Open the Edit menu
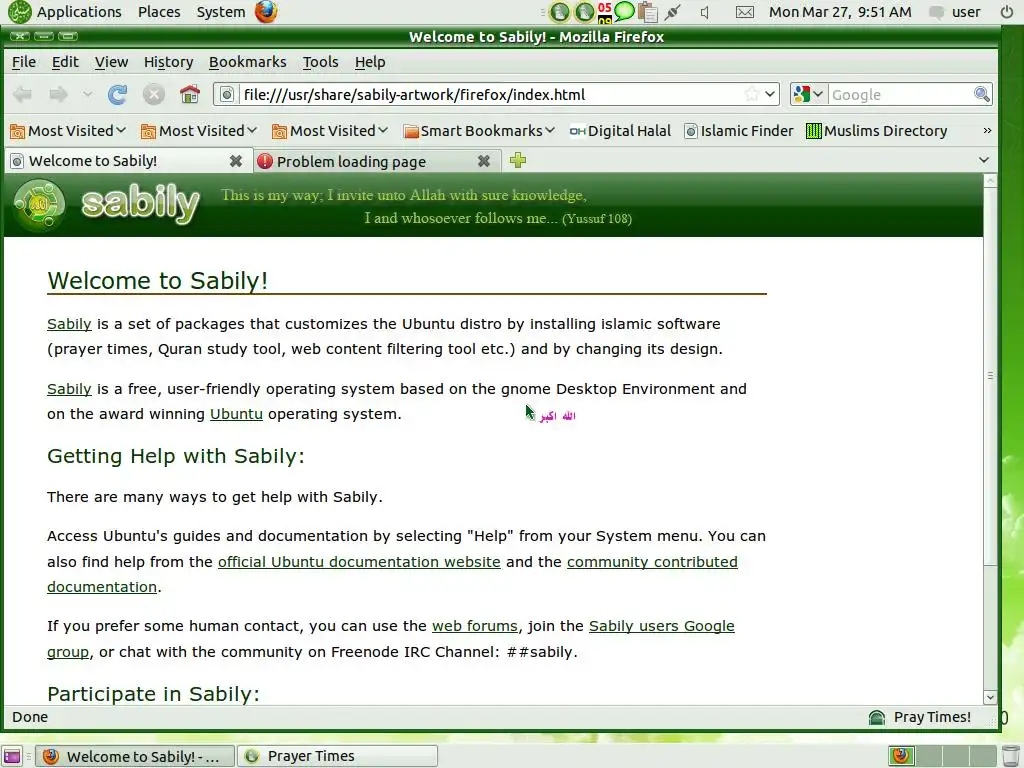 click(65, 62)
